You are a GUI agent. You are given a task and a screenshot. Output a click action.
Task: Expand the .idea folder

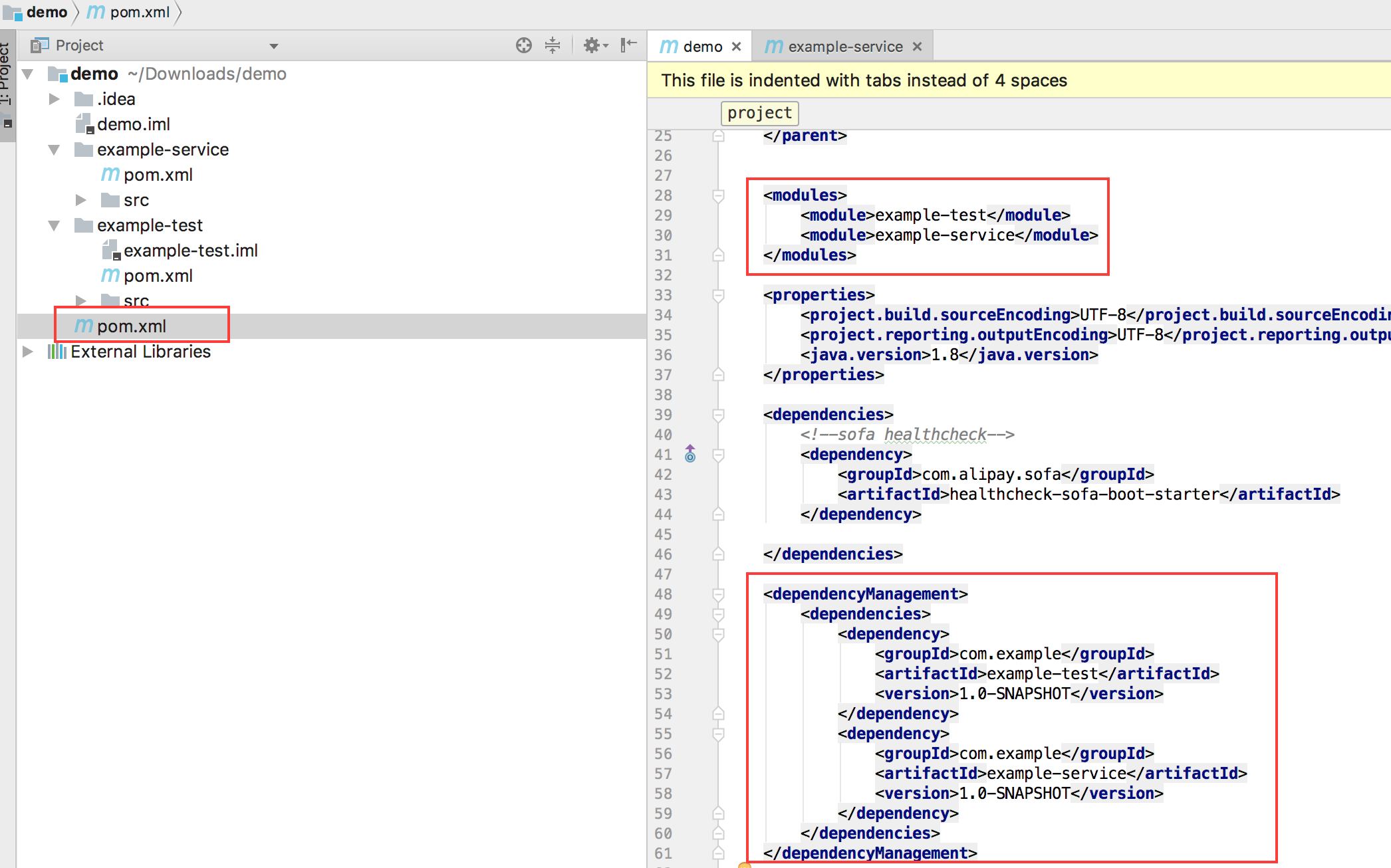click(x=55, y=99)
